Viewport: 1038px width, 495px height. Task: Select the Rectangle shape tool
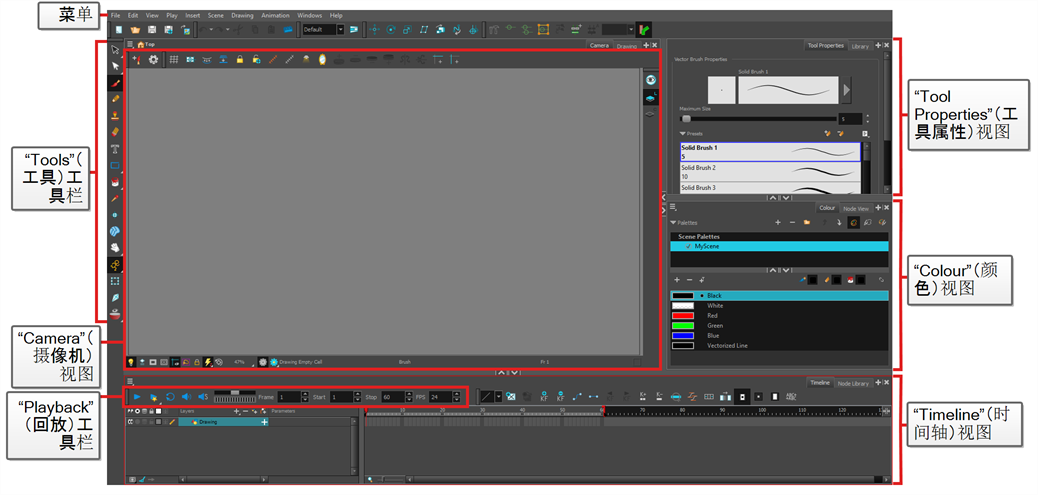[116, 165]
